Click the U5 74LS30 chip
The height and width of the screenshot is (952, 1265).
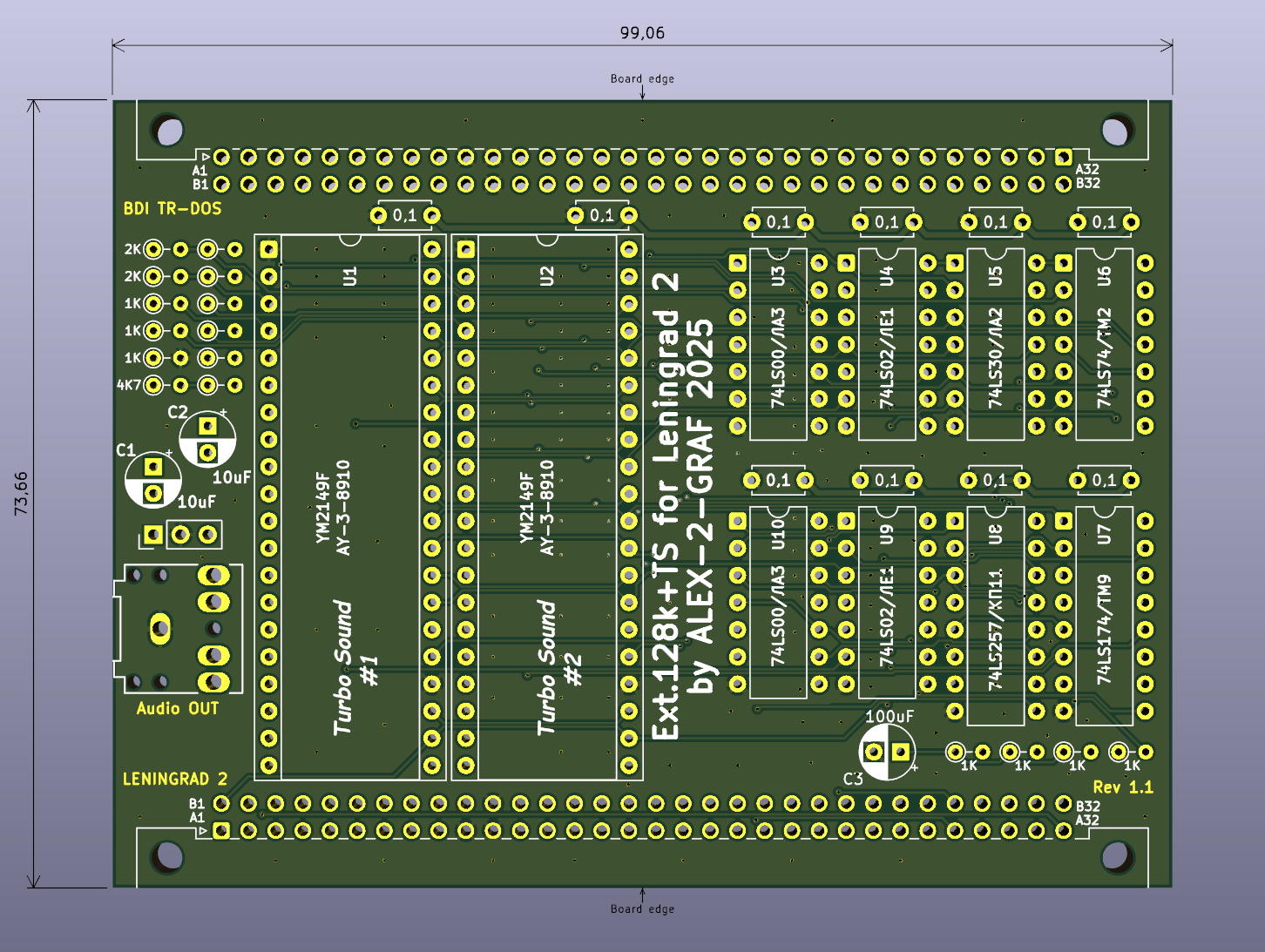point(995,344)
